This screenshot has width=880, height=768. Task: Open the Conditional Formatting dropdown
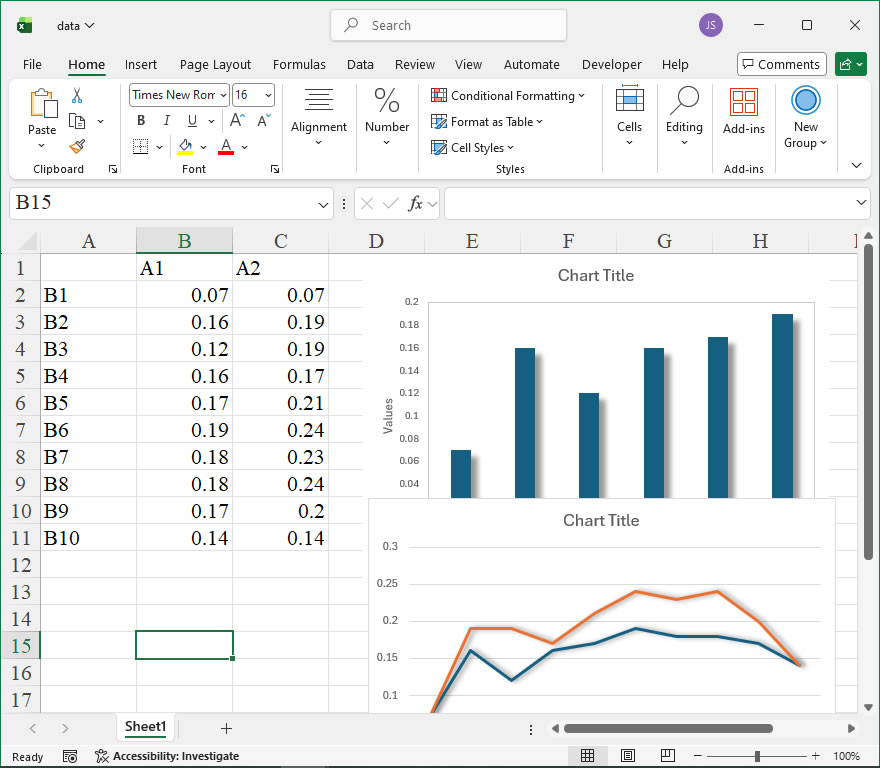(508, 96)
